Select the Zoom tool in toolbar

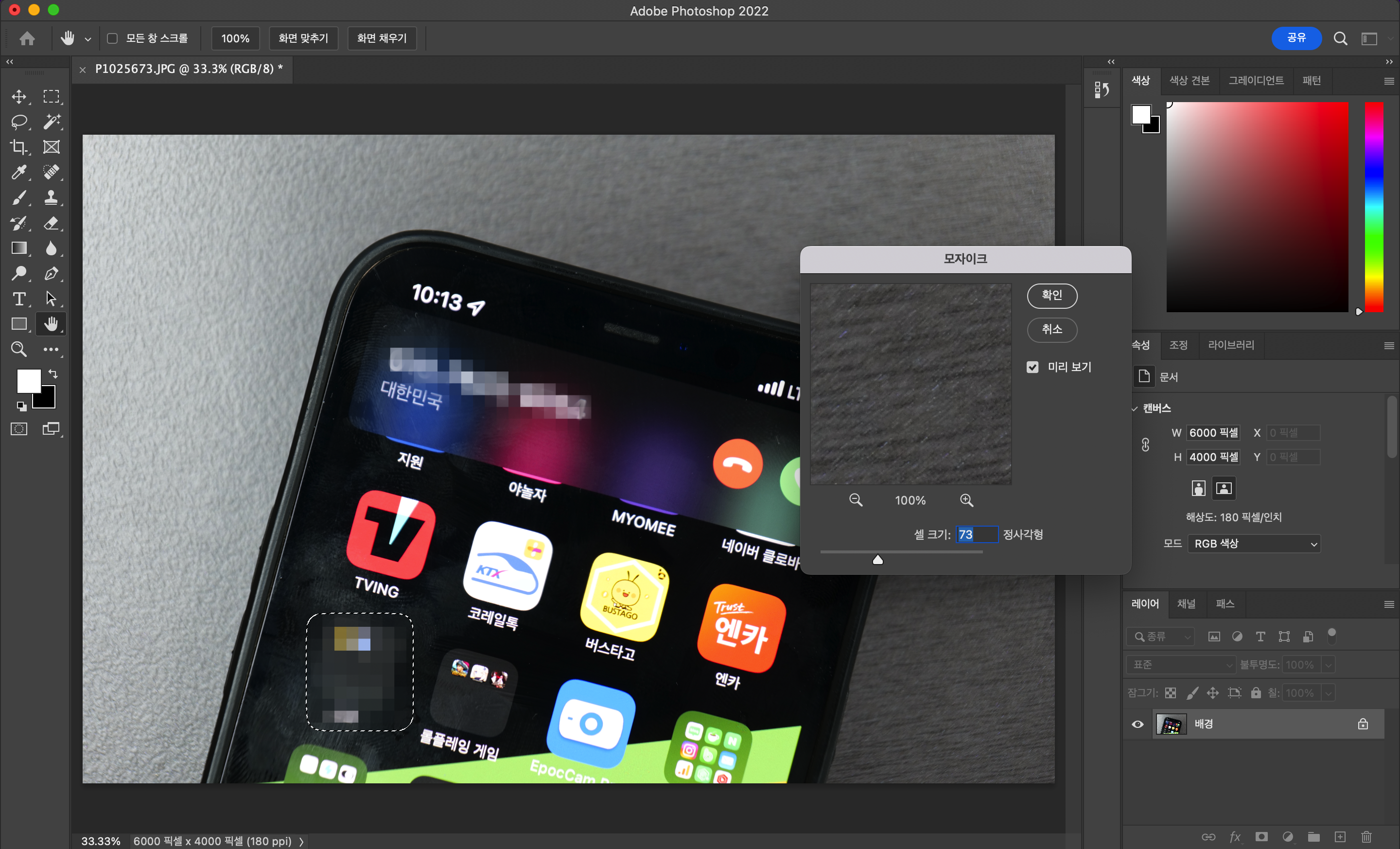19,349
